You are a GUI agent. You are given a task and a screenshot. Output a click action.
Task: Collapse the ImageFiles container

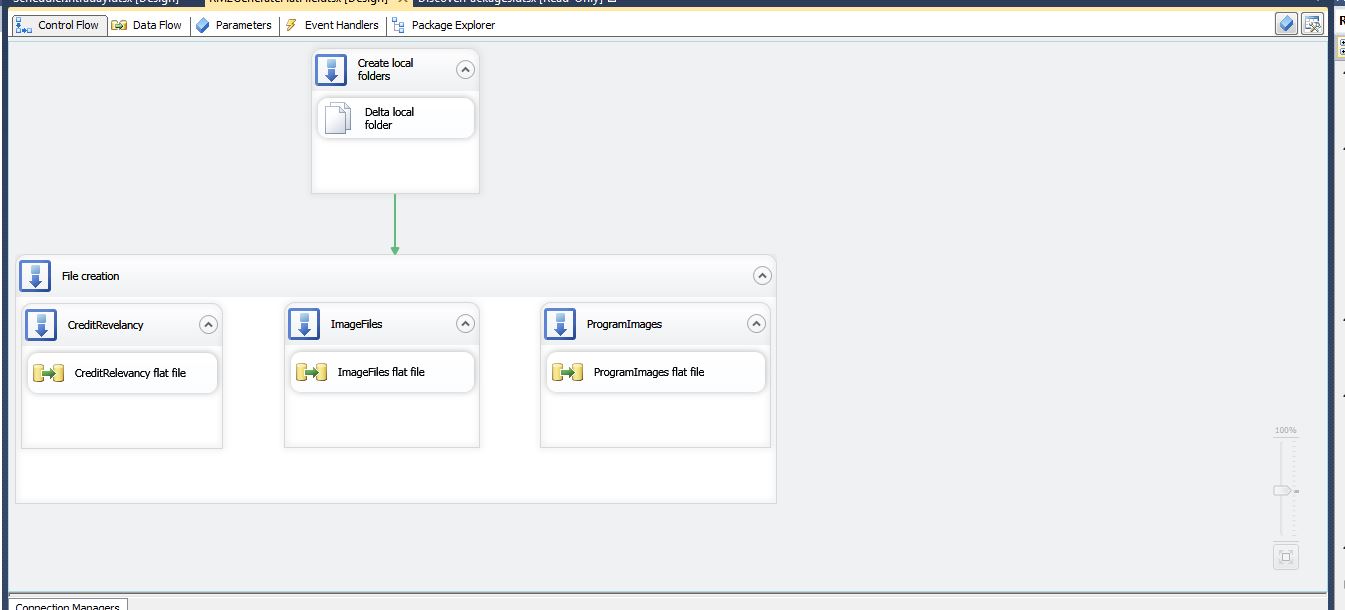click(465, 323)
